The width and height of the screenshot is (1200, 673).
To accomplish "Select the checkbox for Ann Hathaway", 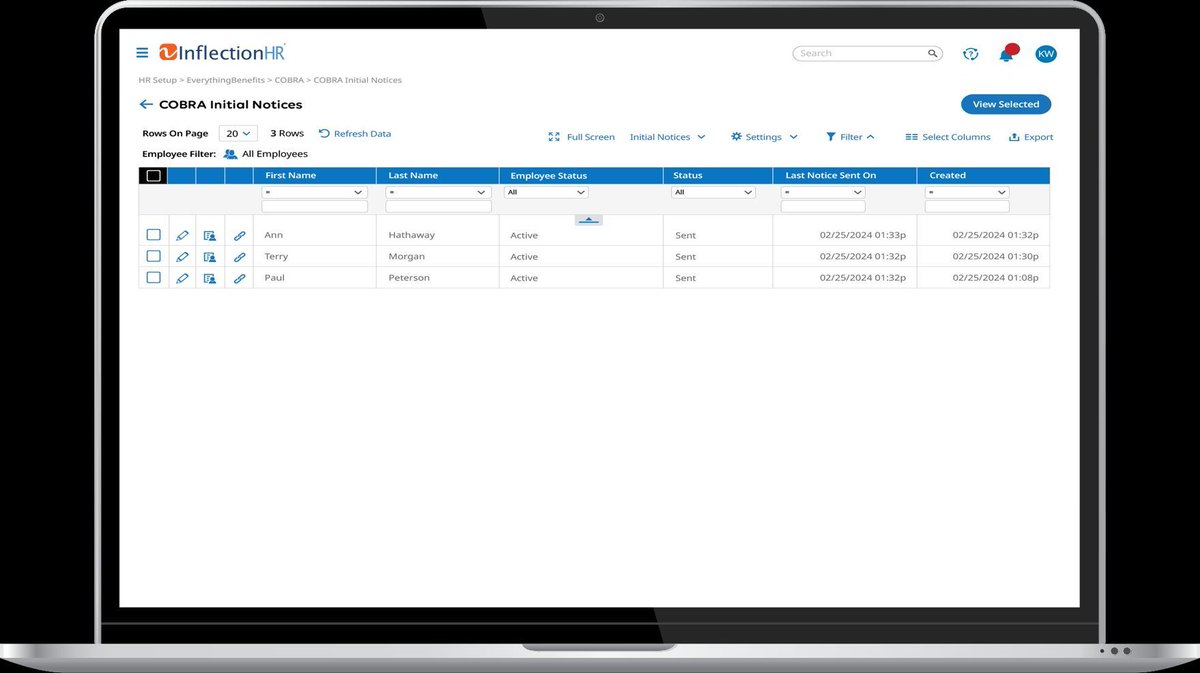I will pos(153,235).
